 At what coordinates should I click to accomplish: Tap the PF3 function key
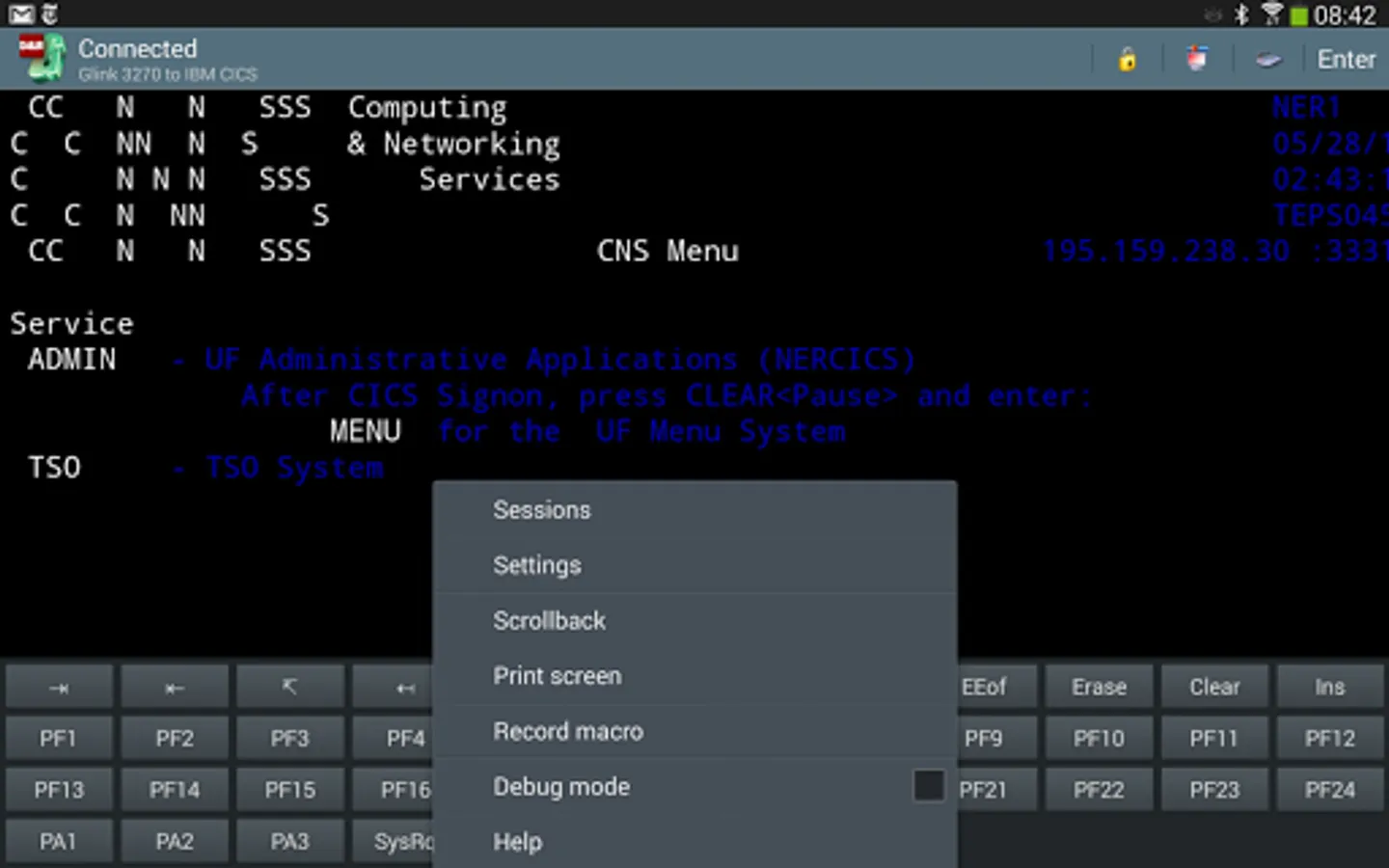tap(289, 739)
